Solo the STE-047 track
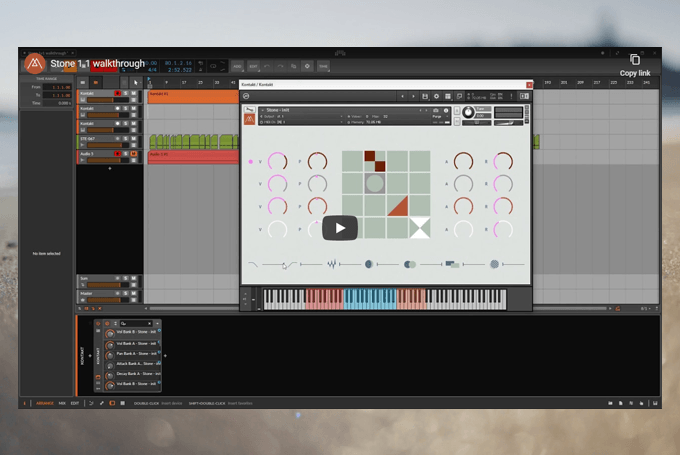Screen dimensions: 680x455 coord(125,139)
